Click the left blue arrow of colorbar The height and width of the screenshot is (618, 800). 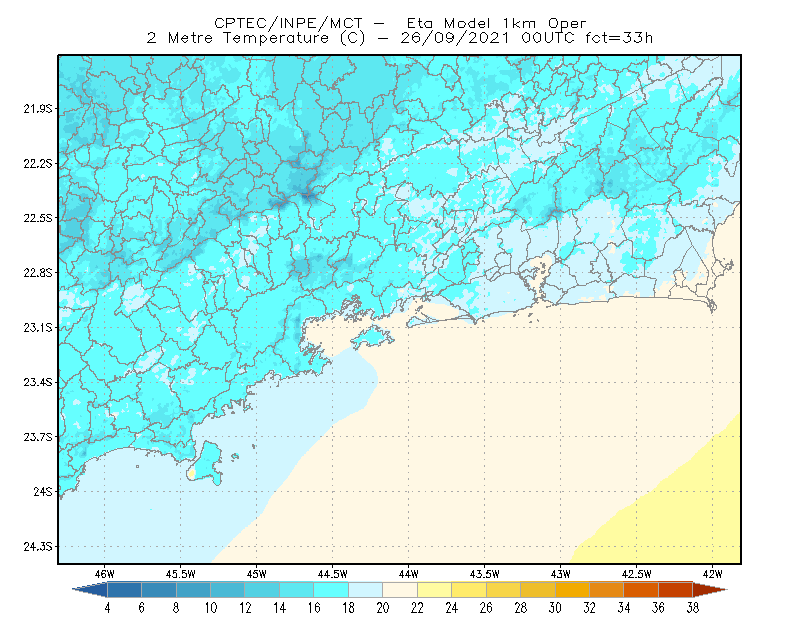coord(90,590)
